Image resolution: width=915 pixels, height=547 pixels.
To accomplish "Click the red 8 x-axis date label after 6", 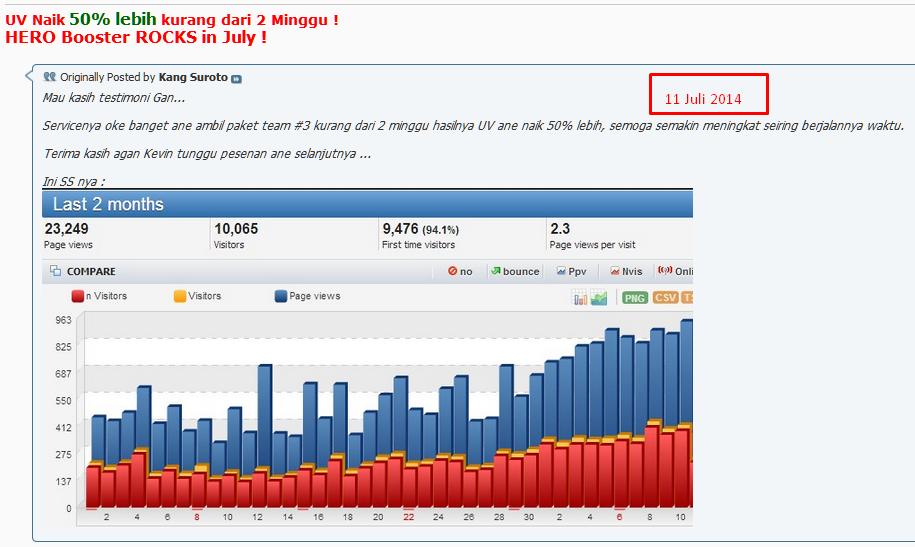I will (x=197, y=517).
